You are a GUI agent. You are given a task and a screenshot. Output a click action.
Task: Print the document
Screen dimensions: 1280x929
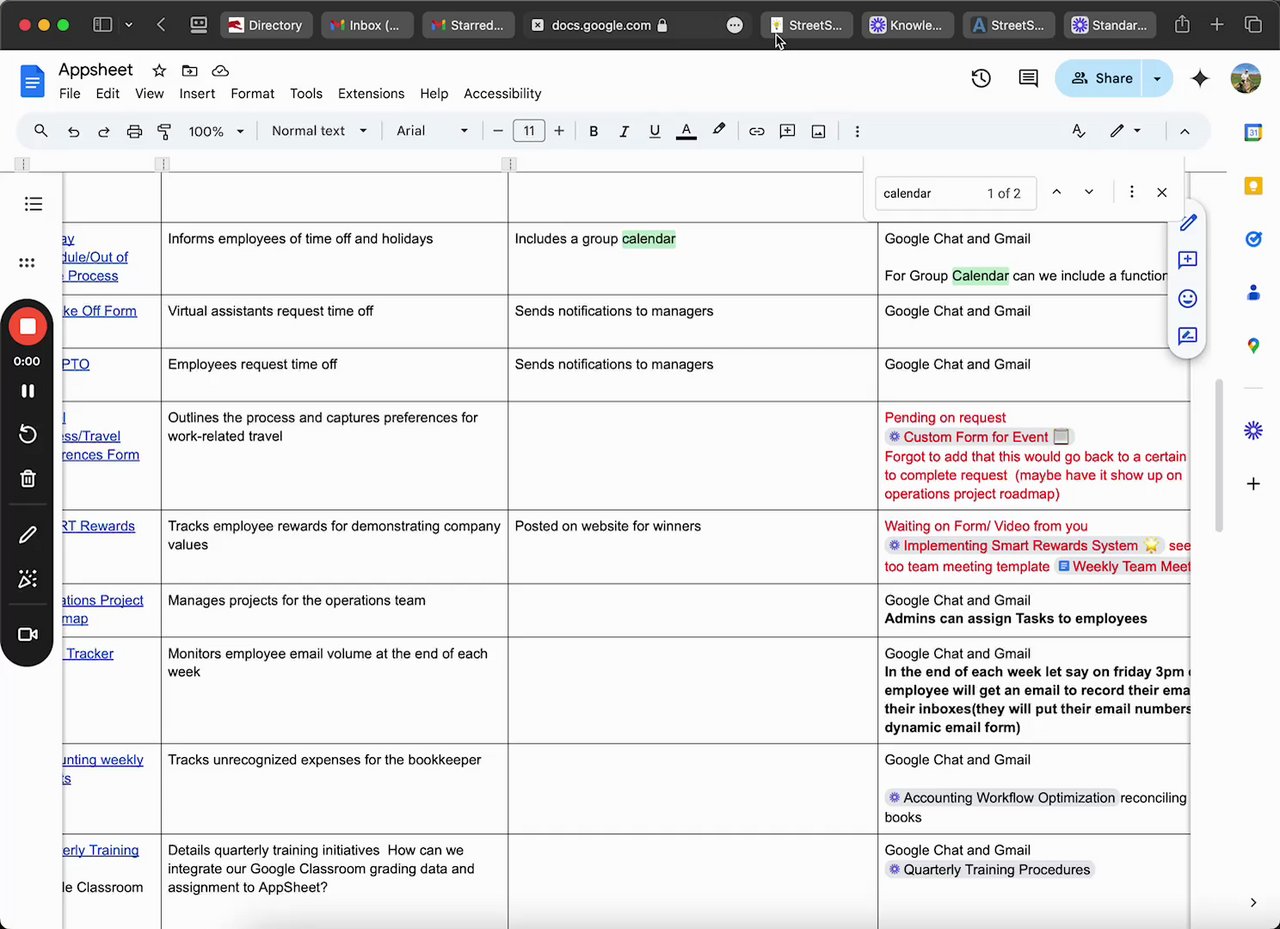(x=134, y=131)
